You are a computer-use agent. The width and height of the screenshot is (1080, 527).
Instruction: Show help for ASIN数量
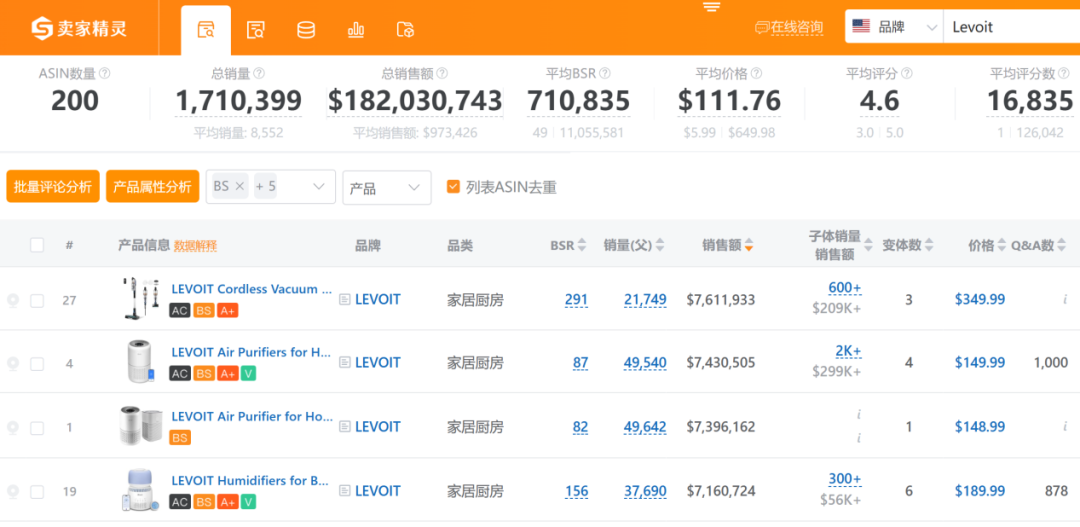pos(105,73)
